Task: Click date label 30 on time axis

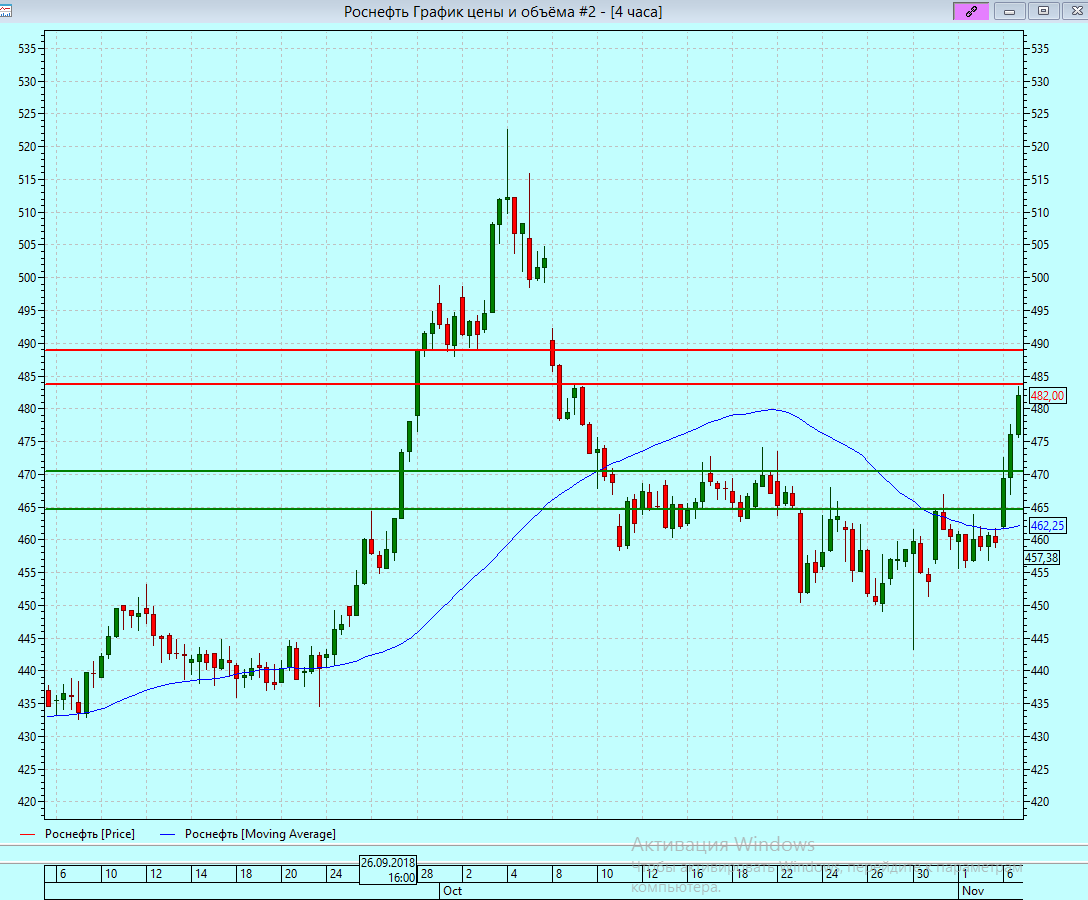Action: (x=922, y=874)
